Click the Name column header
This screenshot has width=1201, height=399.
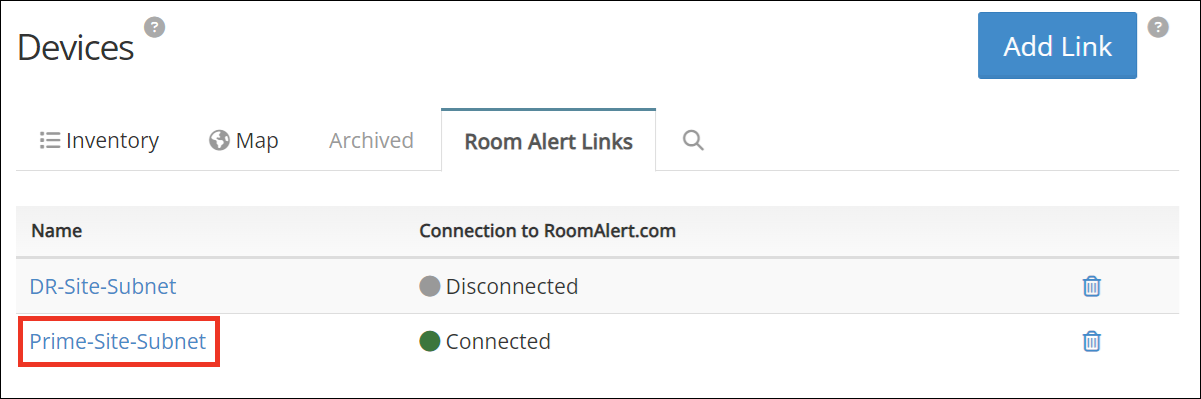pos(56,231)
